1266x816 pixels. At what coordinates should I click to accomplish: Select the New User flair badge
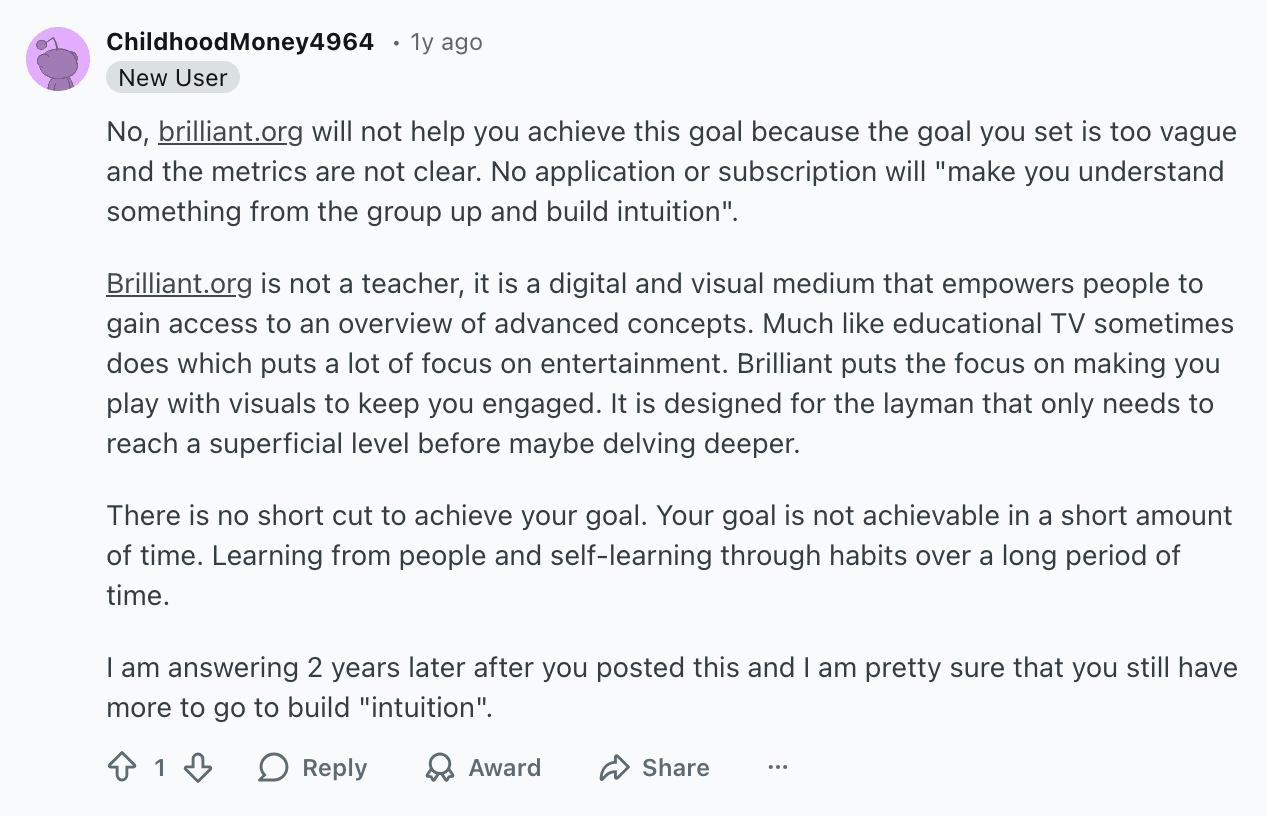tap(172, 77)
